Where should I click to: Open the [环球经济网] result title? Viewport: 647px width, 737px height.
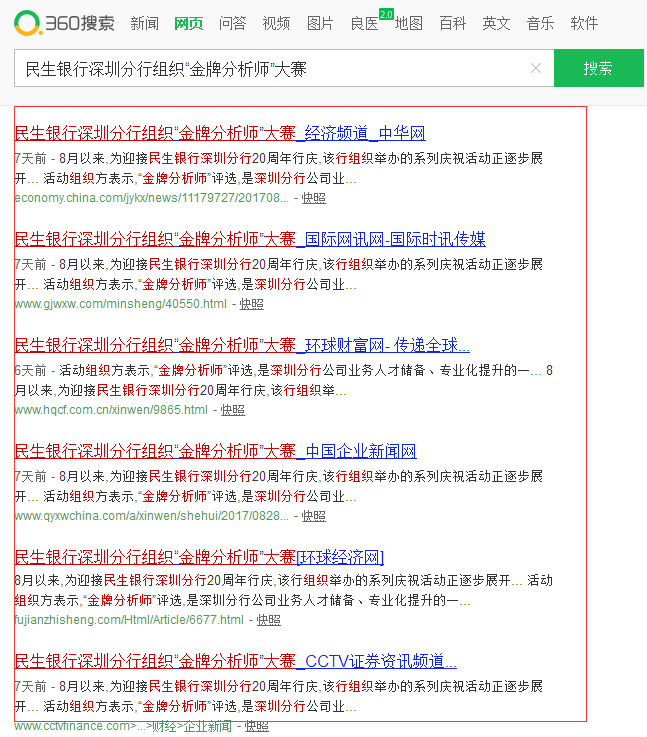click(199, 557)
